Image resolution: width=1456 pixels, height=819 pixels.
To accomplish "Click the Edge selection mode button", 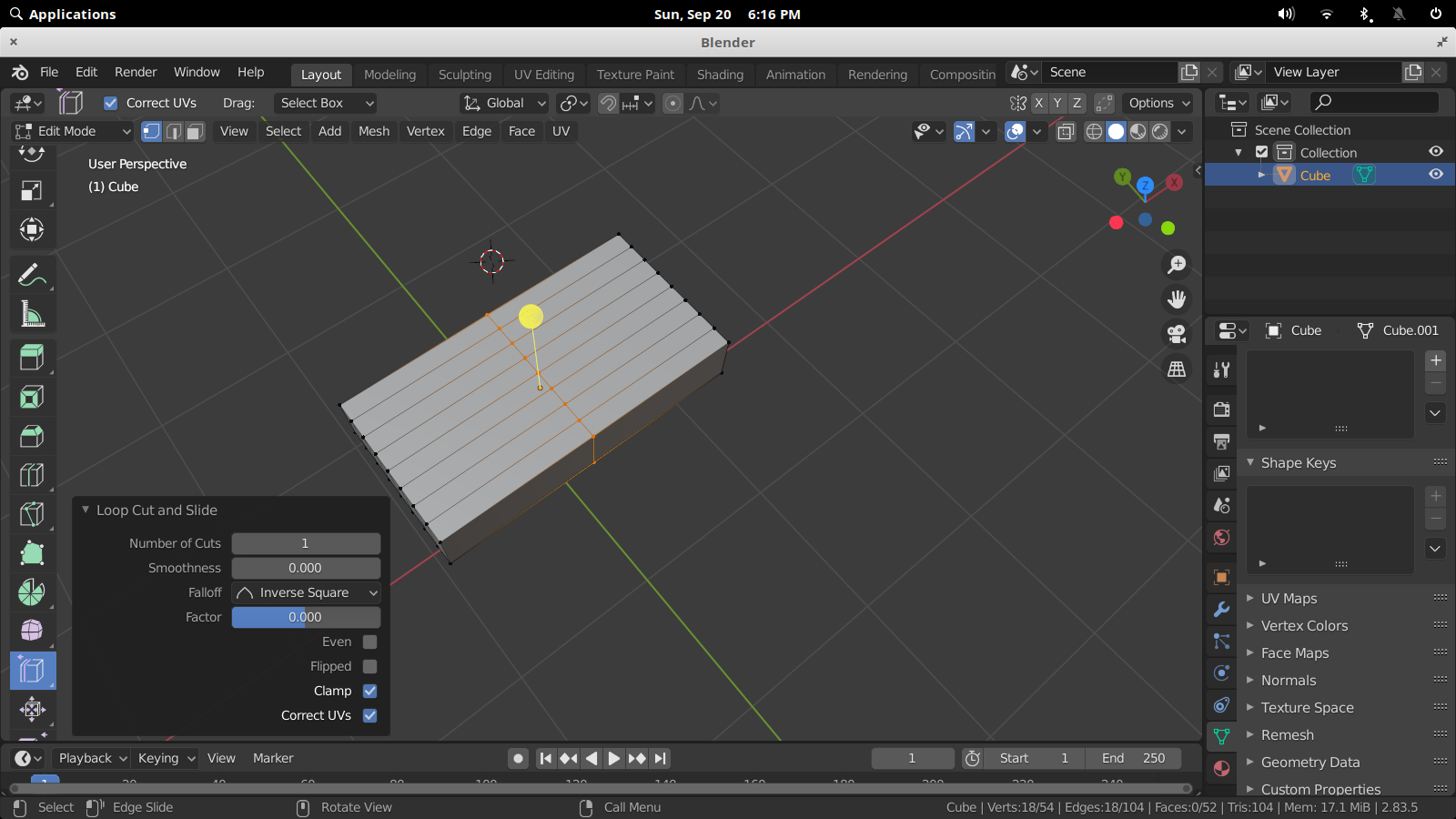I will 173,131.
